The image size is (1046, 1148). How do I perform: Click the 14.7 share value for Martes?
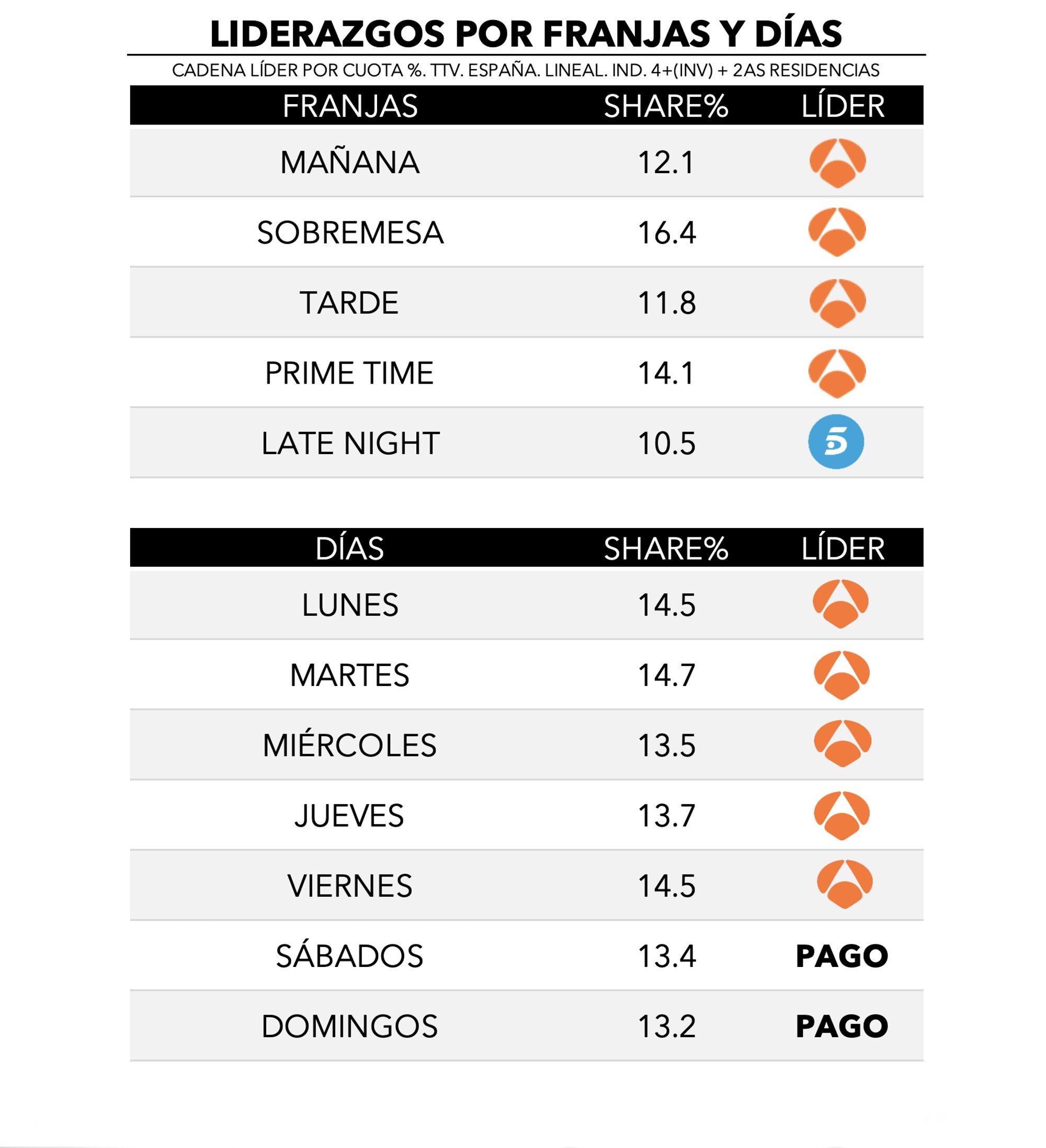(x=666, y=676)
